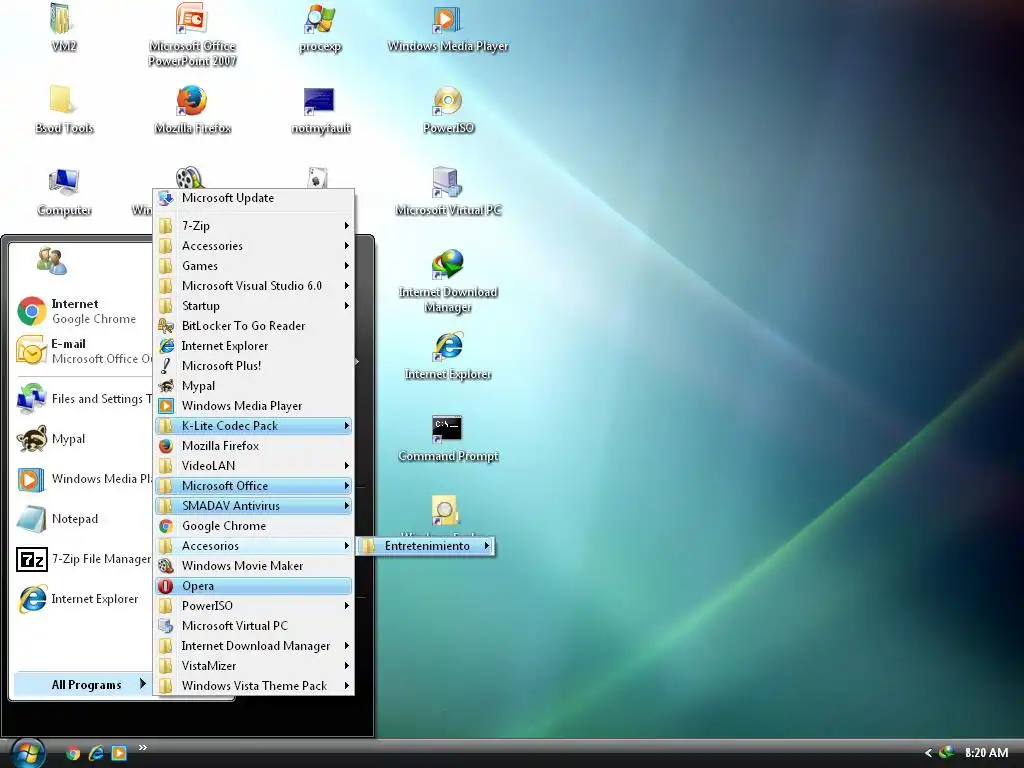Expand Windows Vista Theme Pack folder
Viewport: 1024px width, 768px height.
[x=254, y=686]
